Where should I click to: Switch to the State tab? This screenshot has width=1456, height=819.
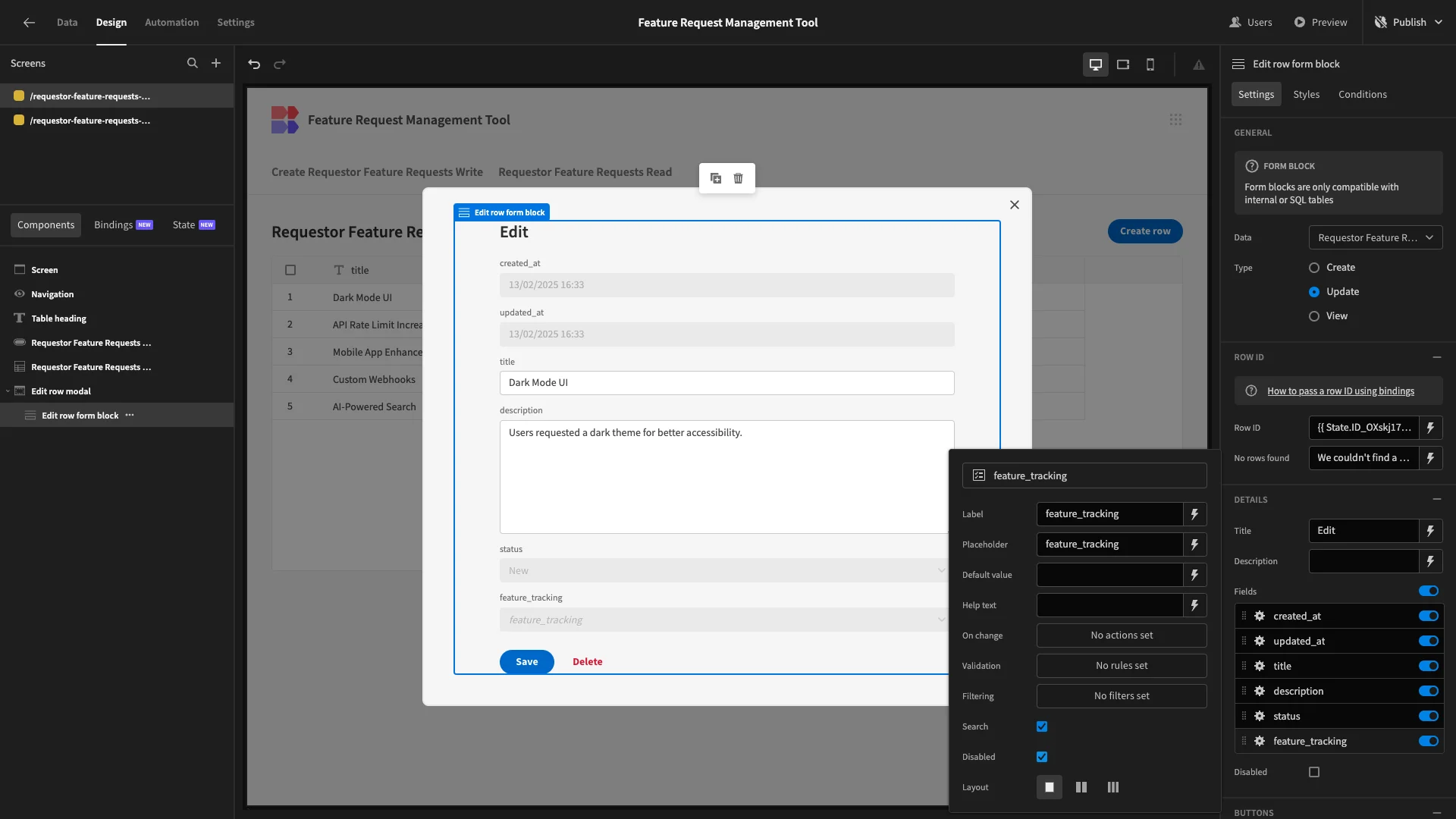click(193, 225)
